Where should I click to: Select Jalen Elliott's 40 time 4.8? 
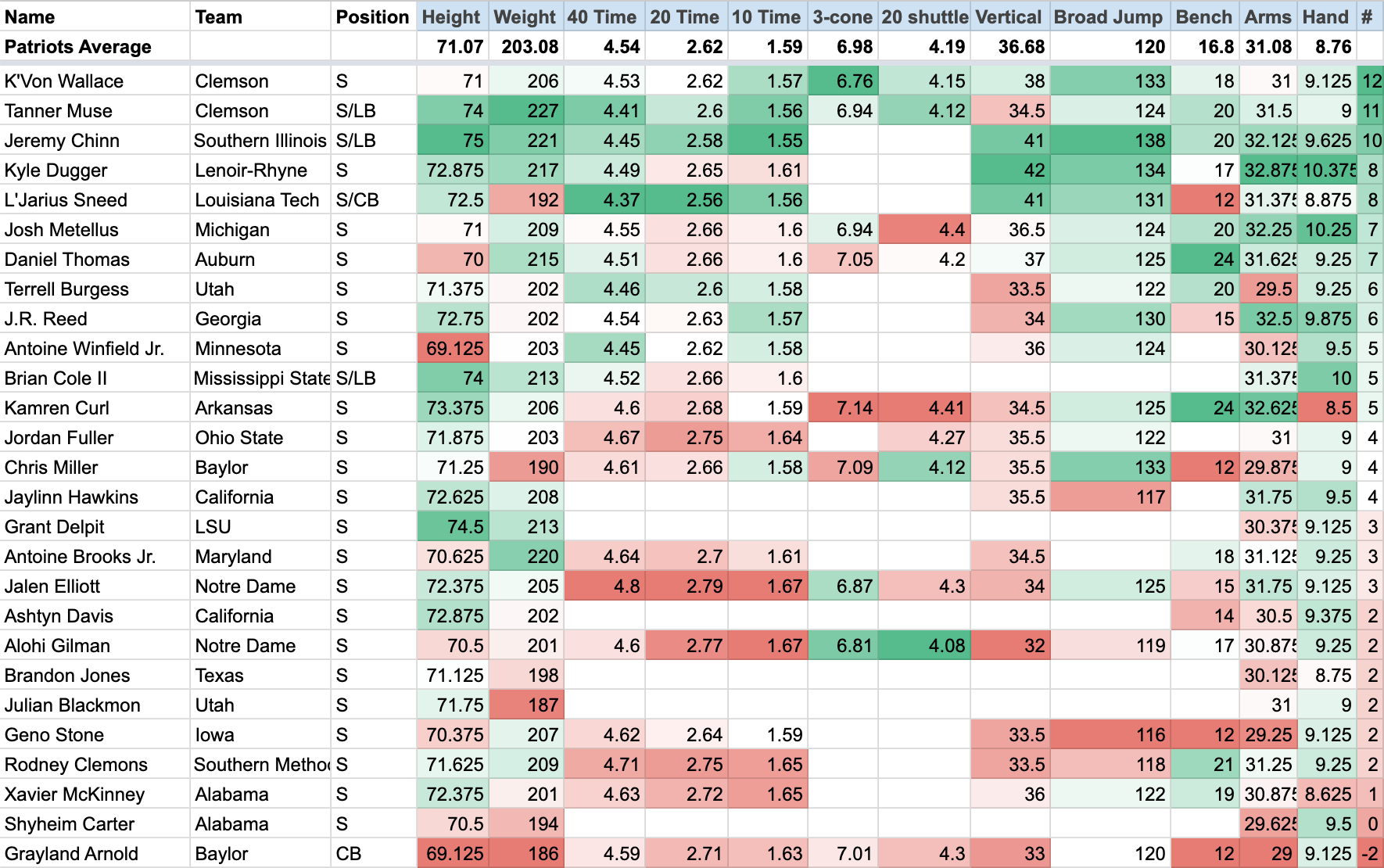[604, 586]
